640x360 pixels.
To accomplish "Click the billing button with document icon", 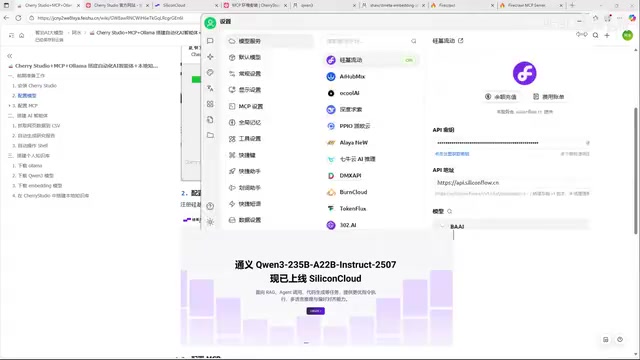I will click(x=549, y=97).
